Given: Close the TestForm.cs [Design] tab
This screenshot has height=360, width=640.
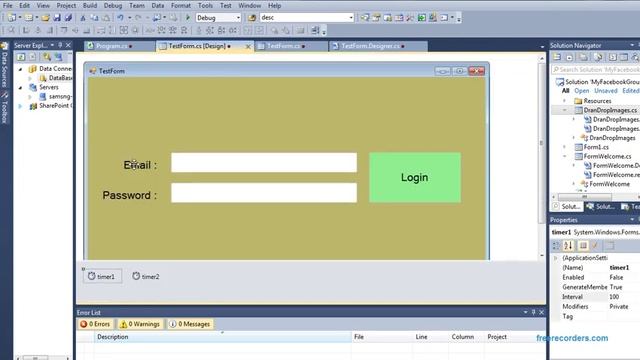Looking at the screenshot, I should click(248, 47).
